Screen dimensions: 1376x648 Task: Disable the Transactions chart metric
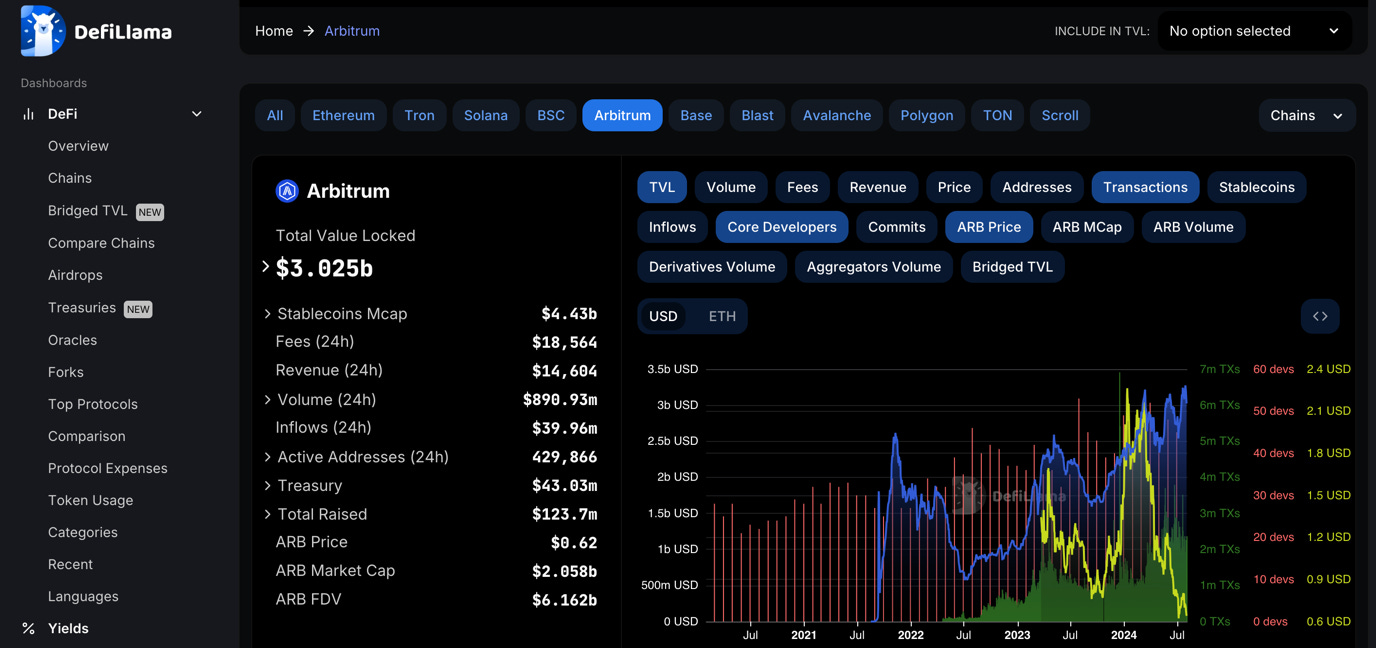click(x=1145, y=187)
